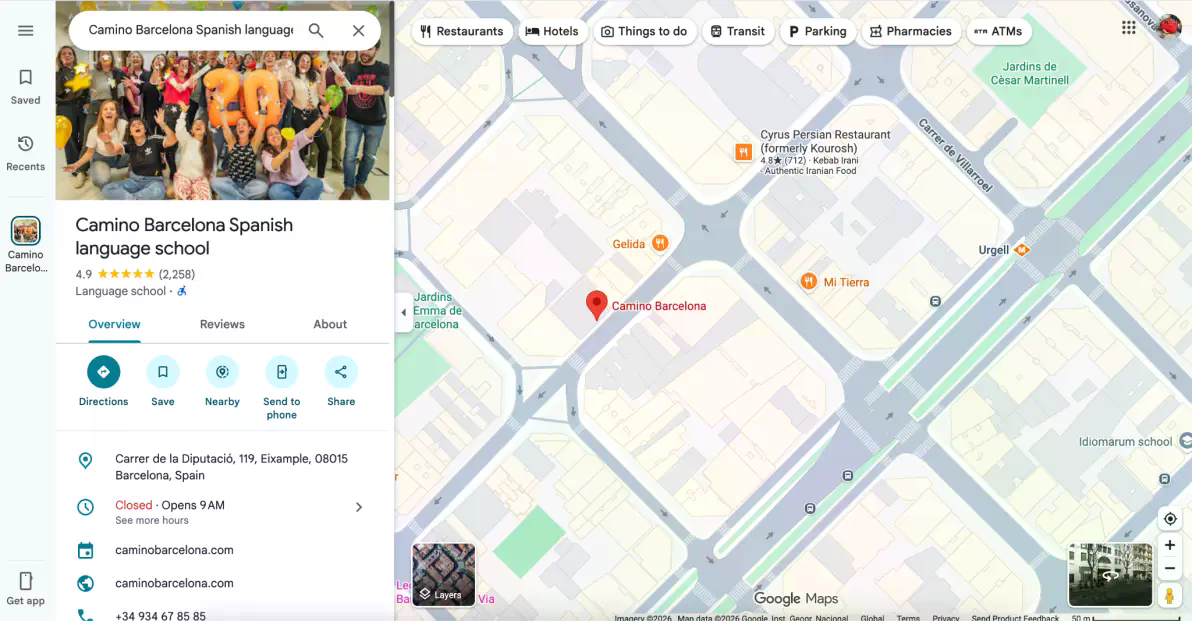Switch to the Reviews tab

click(222, 325)
